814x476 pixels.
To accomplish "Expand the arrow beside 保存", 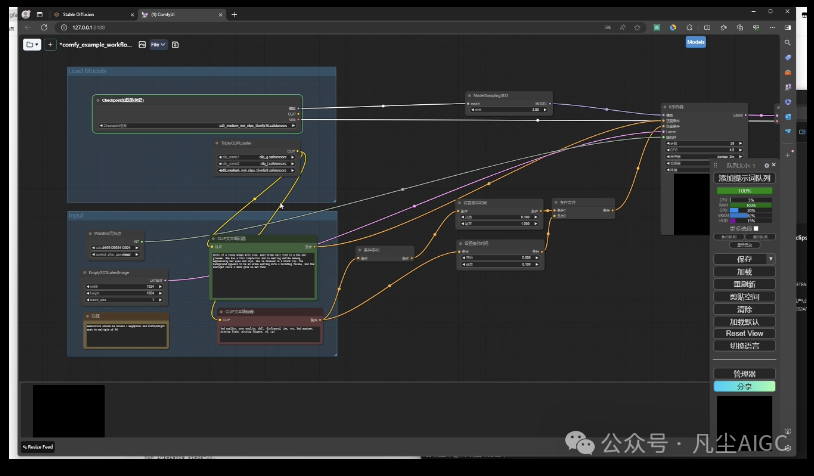I will point(771,259).
